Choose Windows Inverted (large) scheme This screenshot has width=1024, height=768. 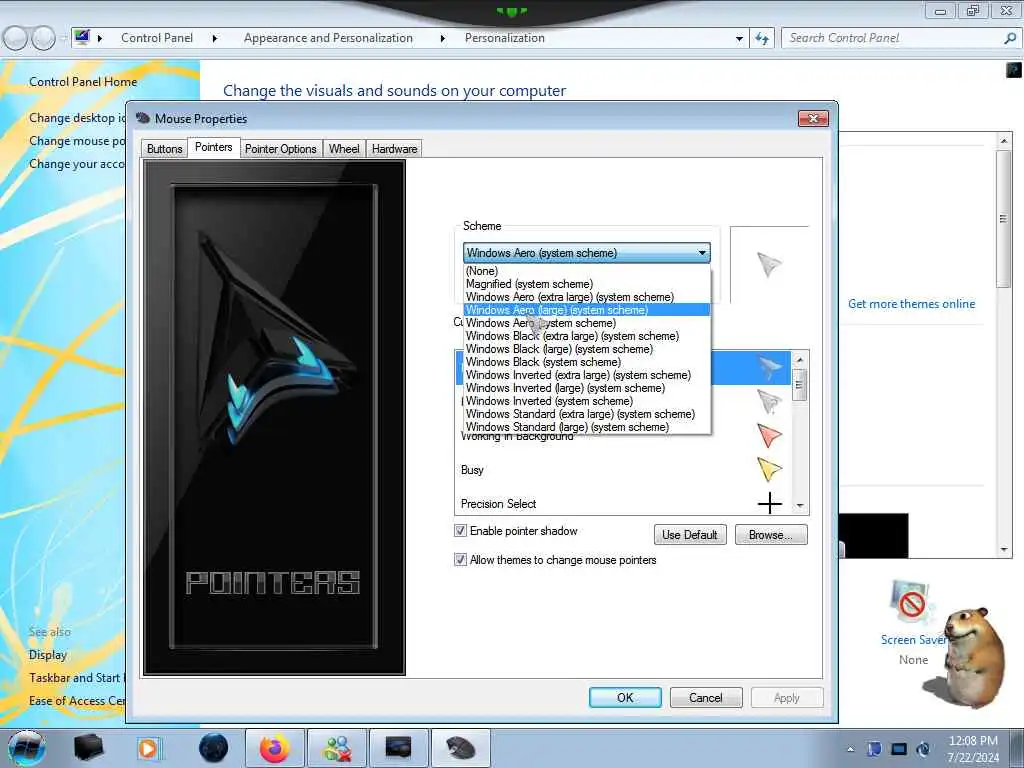coord(586,388)
